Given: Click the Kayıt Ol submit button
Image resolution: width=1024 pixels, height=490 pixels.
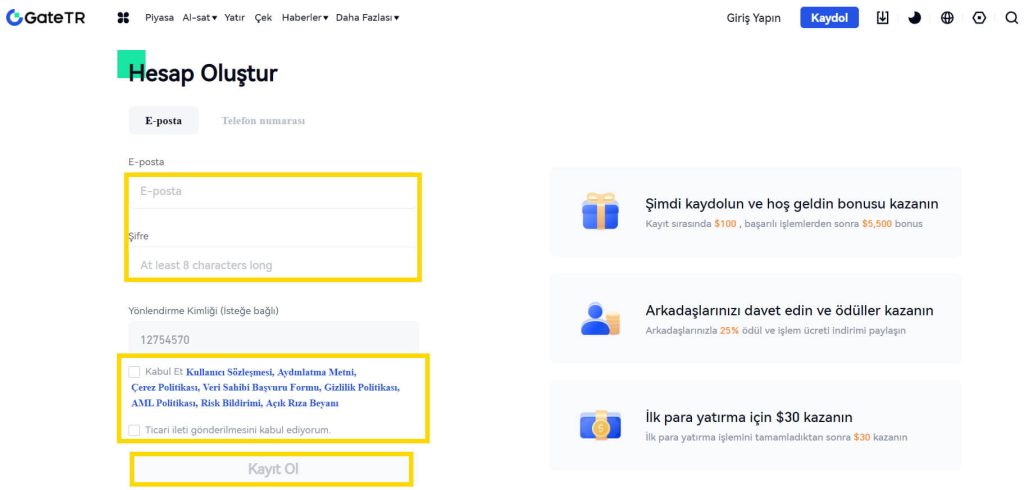Looking at the screenshot, I should pos(272,469).
